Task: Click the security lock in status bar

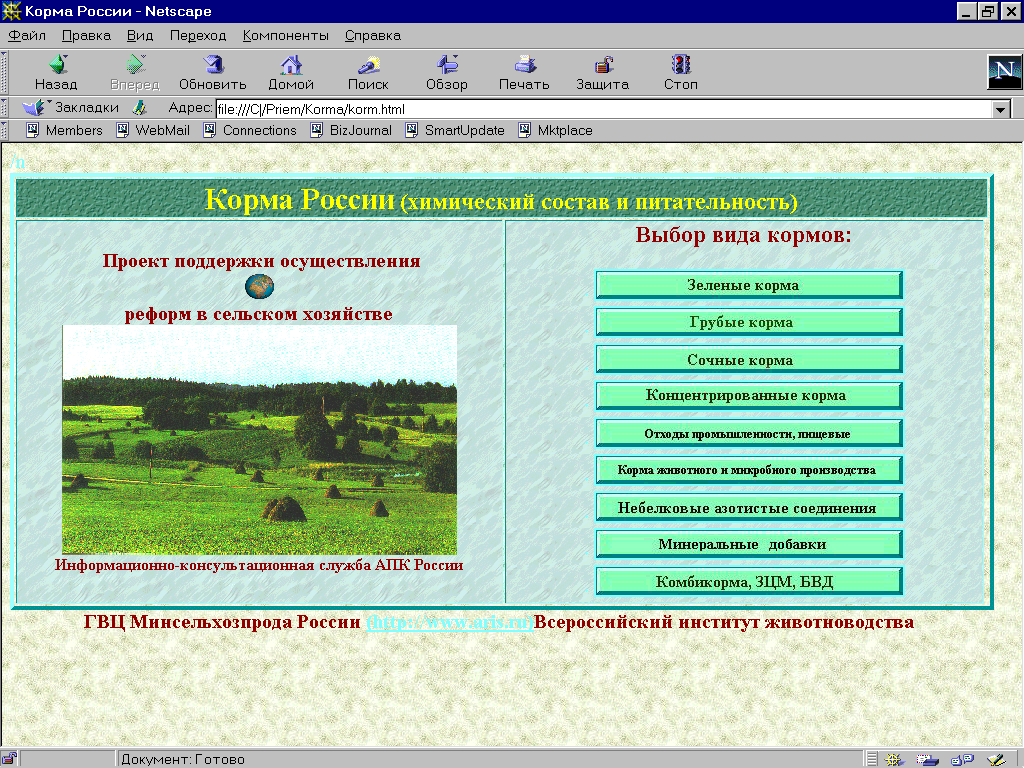Action: 9,759
